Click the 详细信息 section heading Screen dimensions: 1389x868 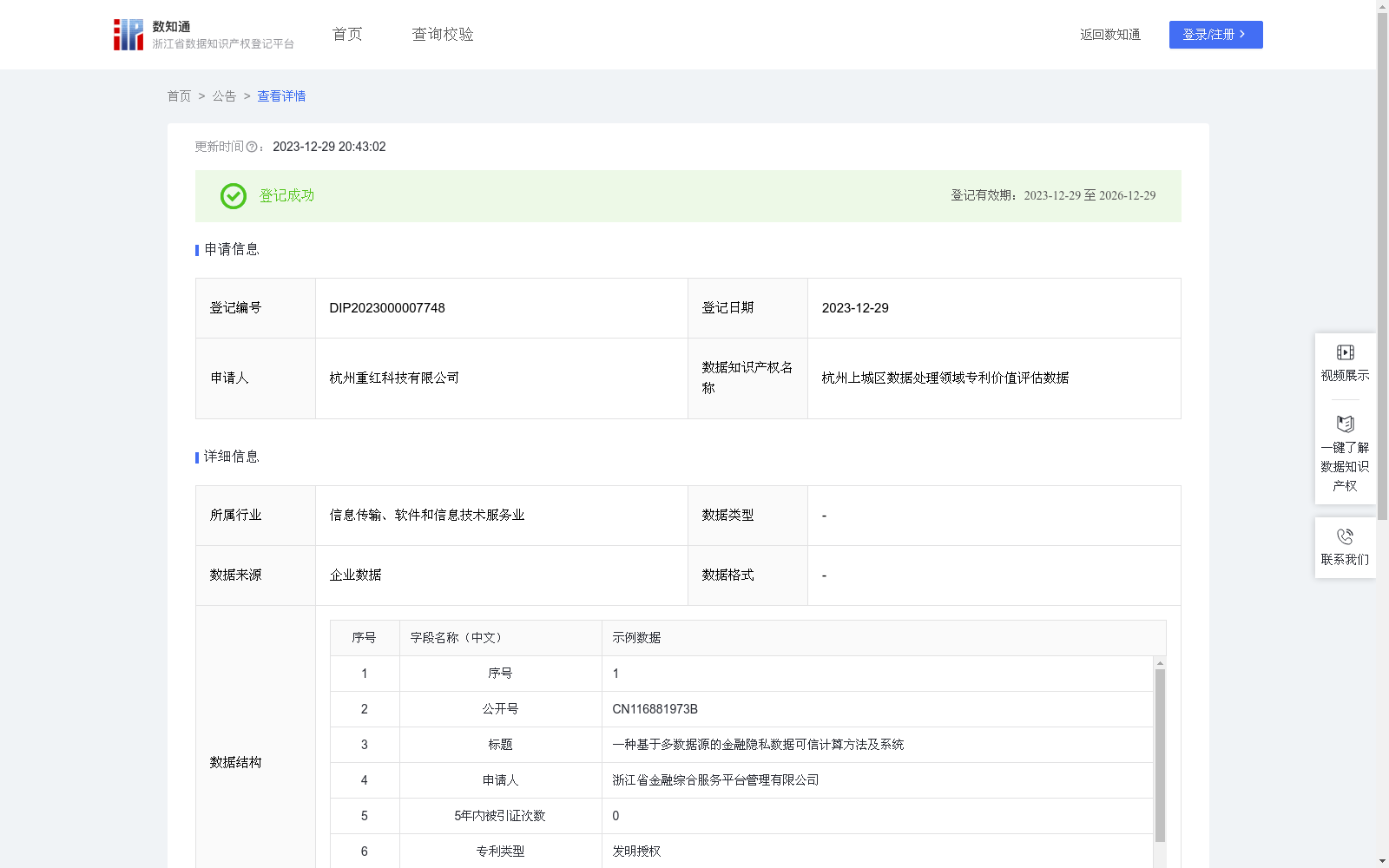(232, 457)
